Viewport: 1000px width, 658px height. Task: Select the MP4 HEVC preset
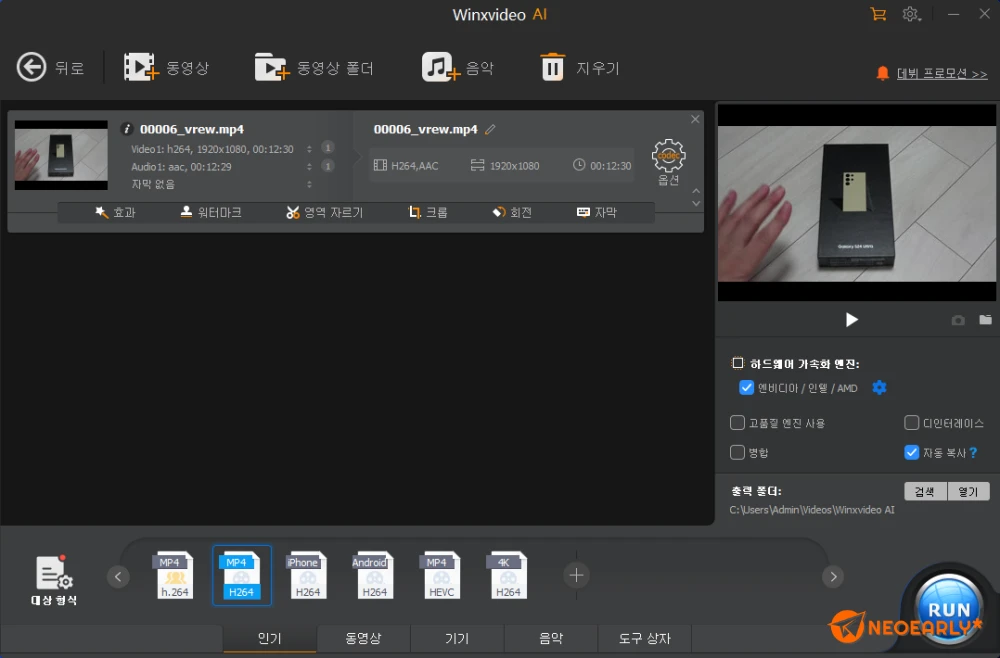[x=441, y=575]
